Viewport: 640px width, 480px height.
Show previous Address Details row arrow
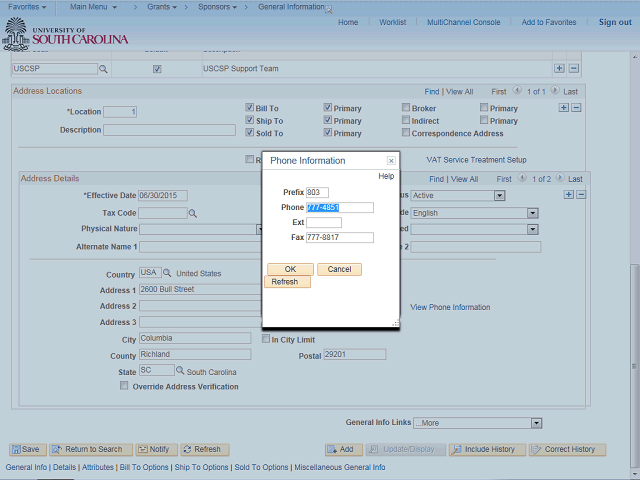(522, 178)
